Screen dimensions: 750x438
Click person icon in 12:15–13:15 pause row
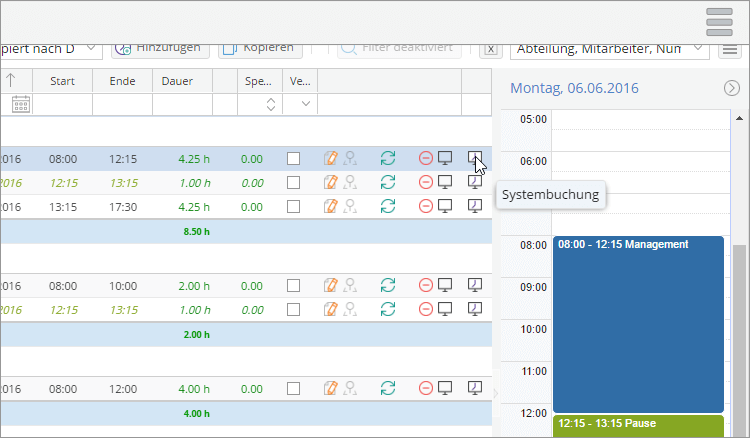[x=350, y=182]
